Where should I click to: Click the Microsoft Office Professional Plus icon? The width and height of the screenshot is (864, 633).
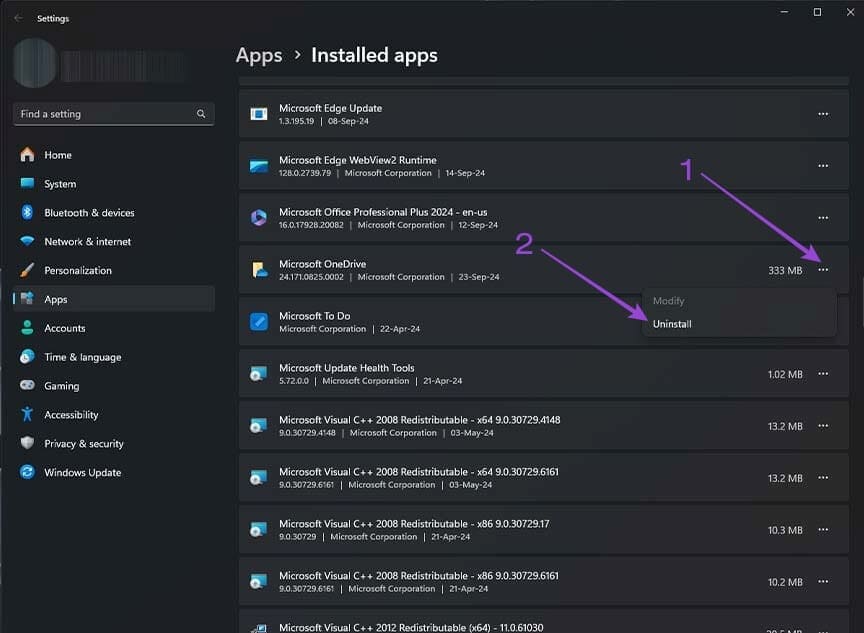tap(258, 218)
